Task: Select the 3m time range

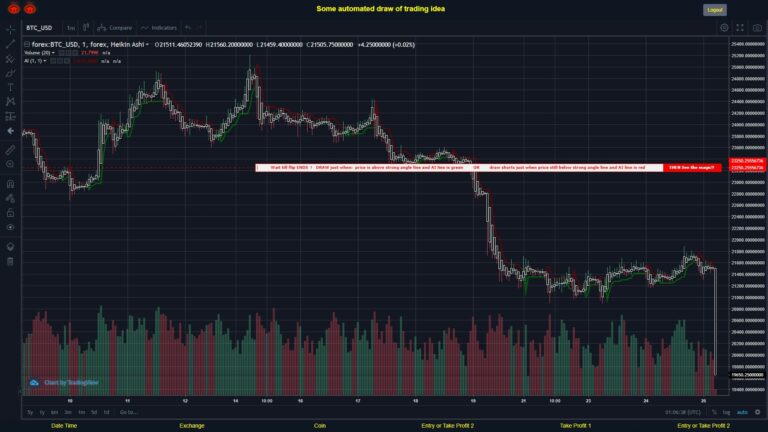Action: click(x=68, y=412)
